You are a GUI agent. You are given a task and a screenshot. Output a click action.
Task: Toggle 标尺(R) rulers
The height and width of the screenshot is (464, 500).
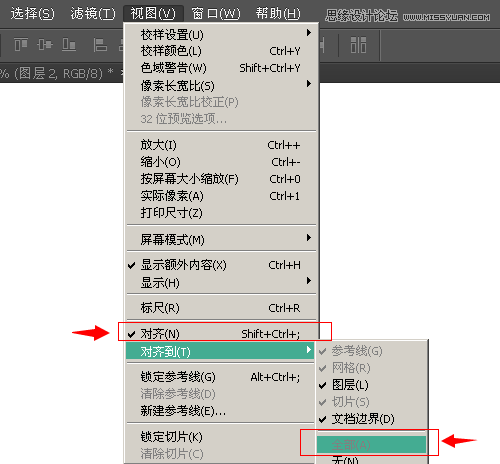pos(220,308)
